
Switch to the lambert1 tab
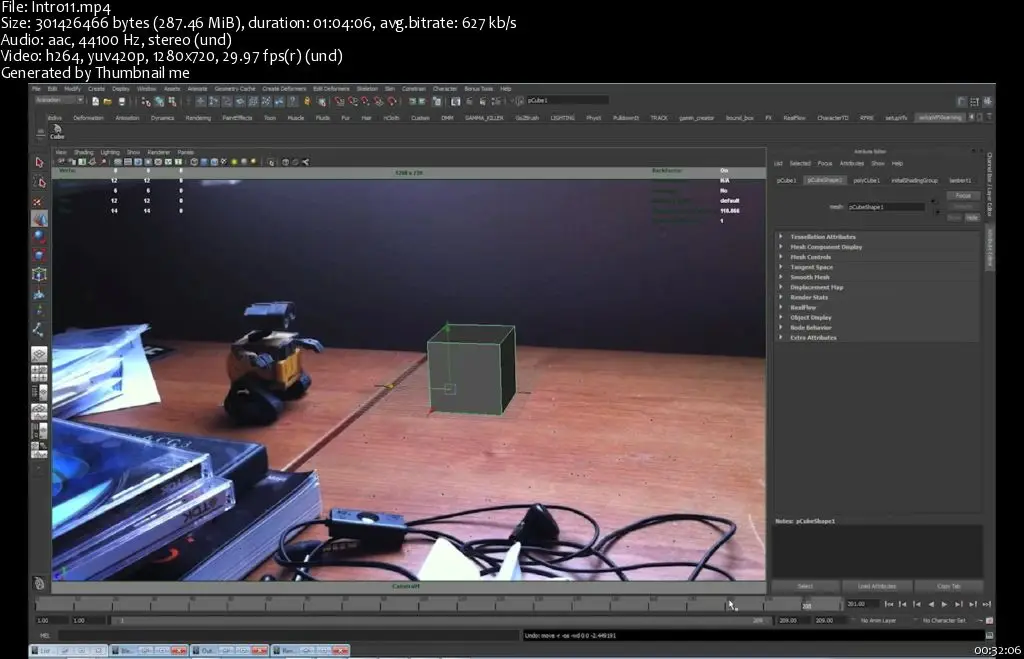(x=960, y=180)
